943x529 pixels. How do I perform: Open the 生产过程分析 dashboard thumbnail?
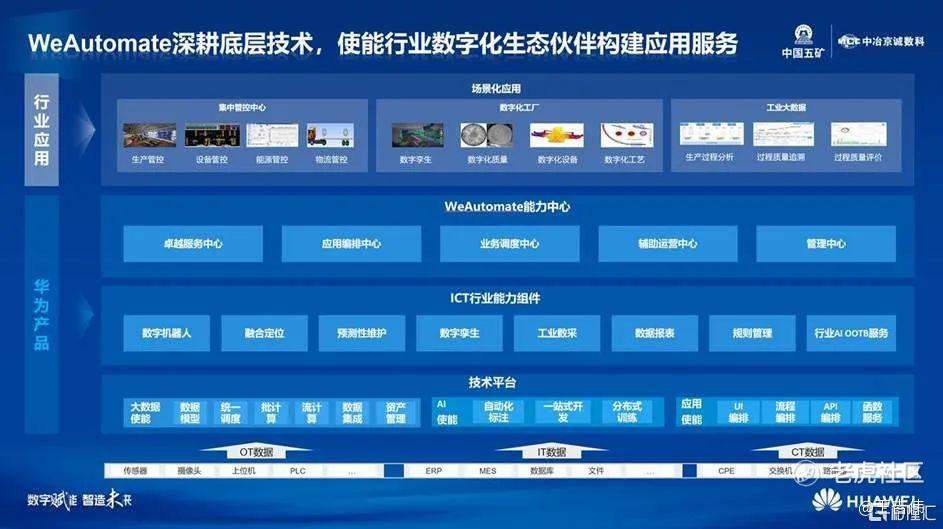[711, 134]
